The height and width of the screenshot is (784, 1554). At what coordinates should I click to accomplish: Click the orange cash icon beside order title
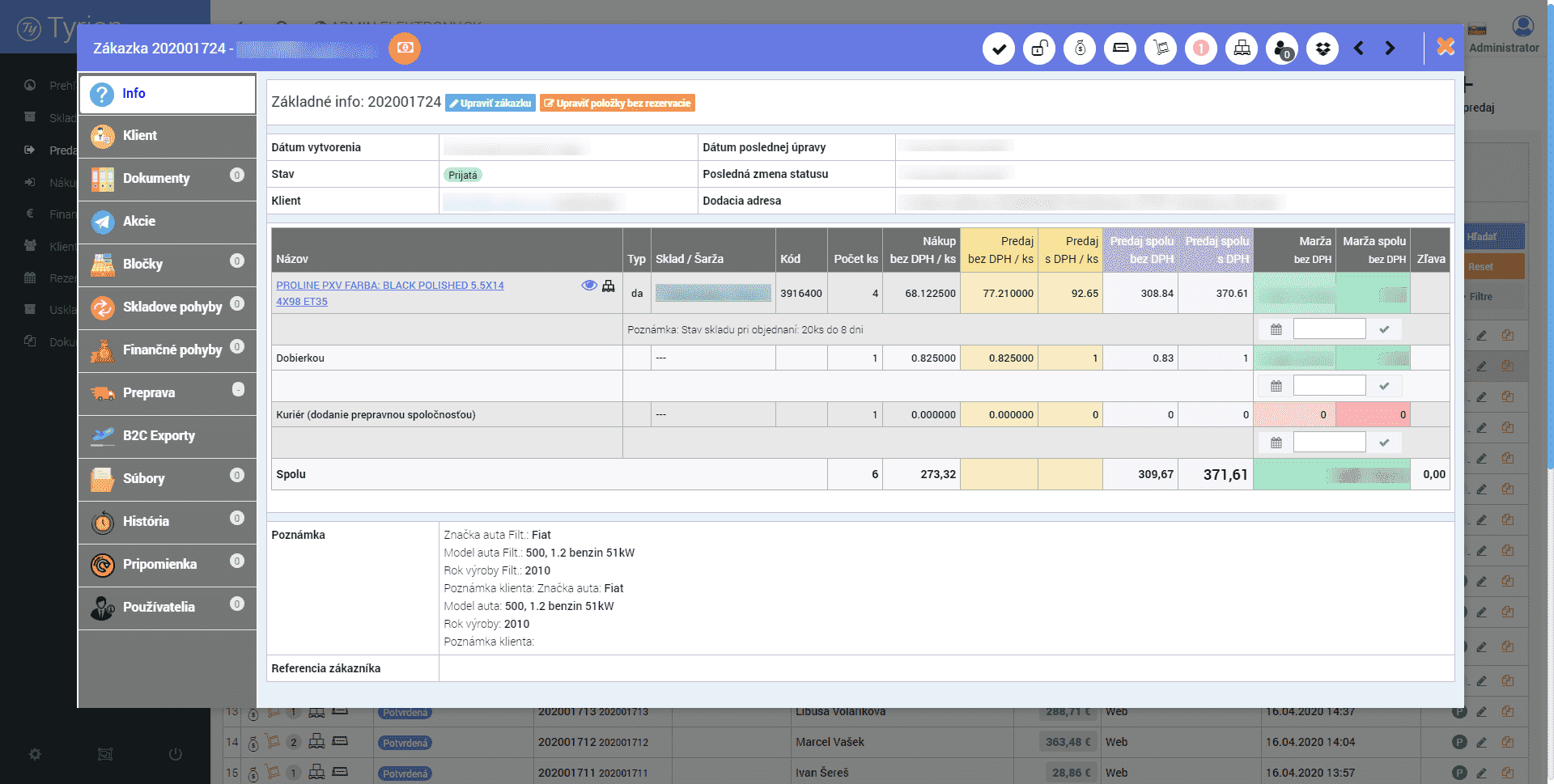pos(405,49)
